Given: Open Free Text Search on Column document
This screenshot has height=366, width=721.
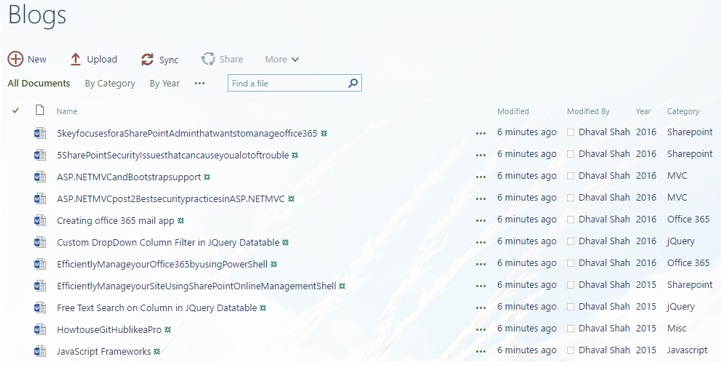Looking at the screenshot, I should [157, 308].
